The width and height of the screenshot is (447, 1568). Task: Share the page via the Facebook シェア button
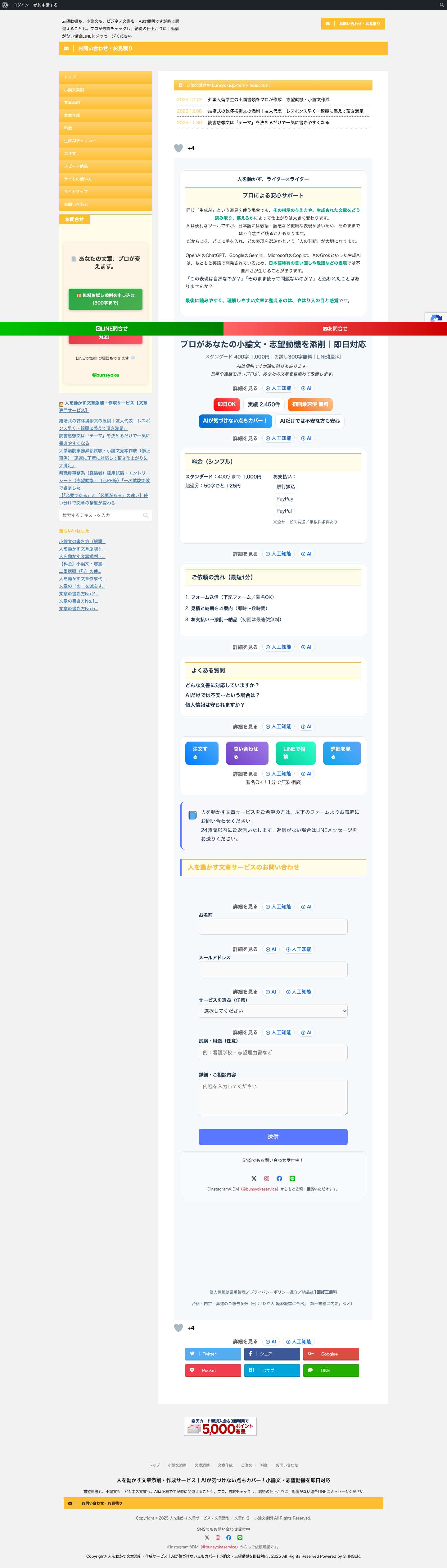(x=272, y=1354)
